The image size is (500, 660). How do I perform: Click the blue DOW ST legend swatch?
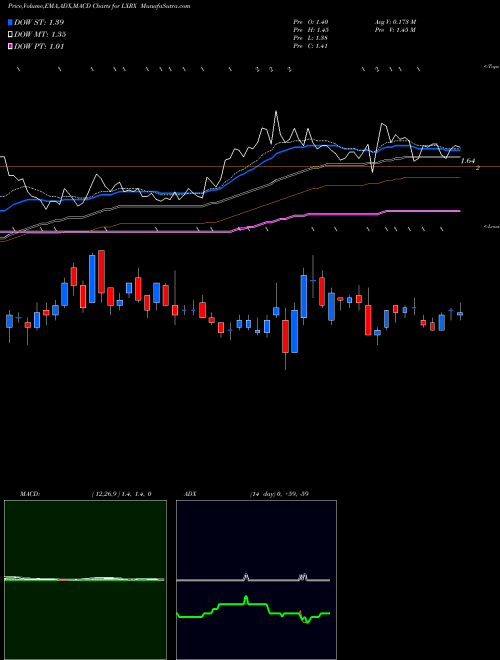(10, 22)
